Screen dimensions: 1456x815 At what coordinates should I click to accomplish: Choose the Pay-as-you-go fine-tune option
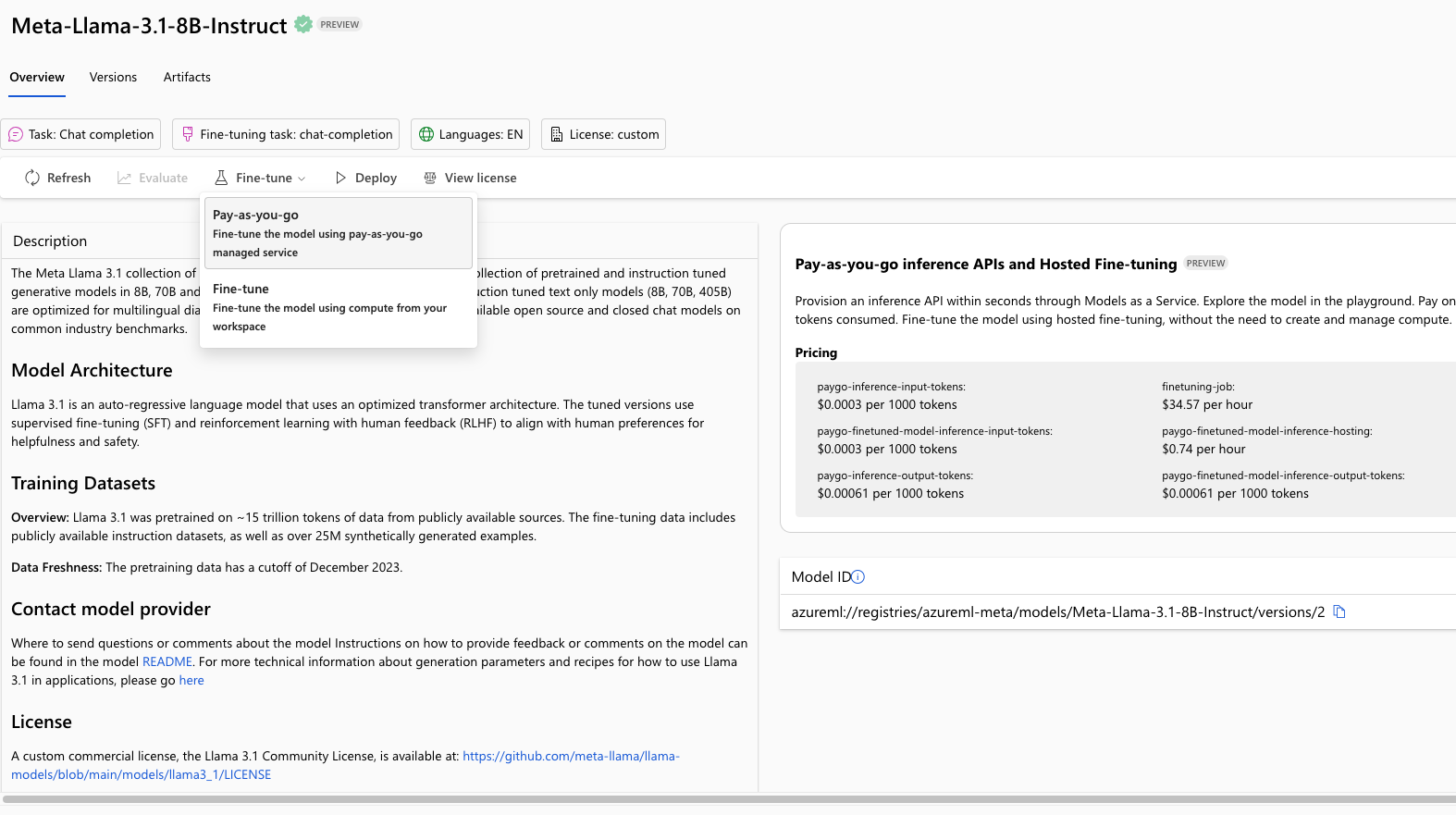(338, 233)
